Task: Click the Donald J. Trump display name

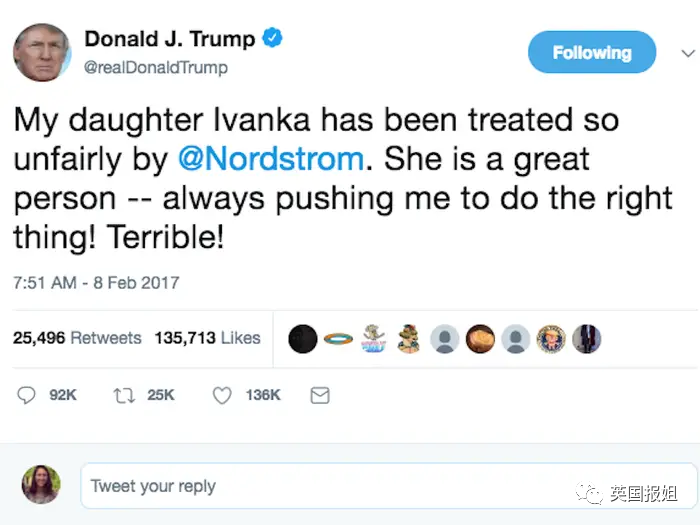Action: click(170, 39)
